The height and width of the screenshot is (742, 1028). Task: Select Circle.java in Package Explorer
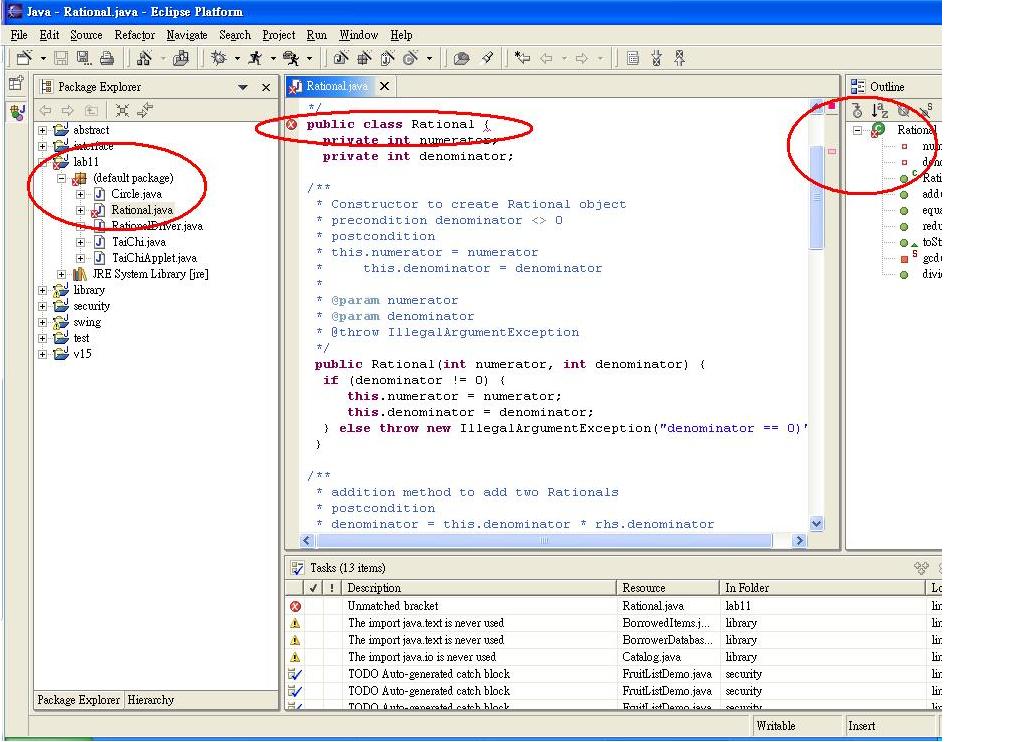[136, 194]
